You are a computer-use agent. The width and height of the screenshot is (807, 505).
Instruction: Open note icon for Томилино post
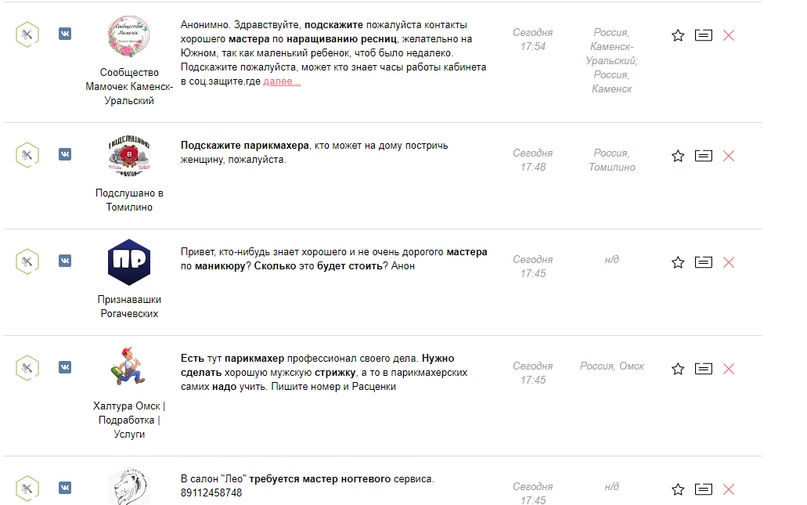pos(704,156)
